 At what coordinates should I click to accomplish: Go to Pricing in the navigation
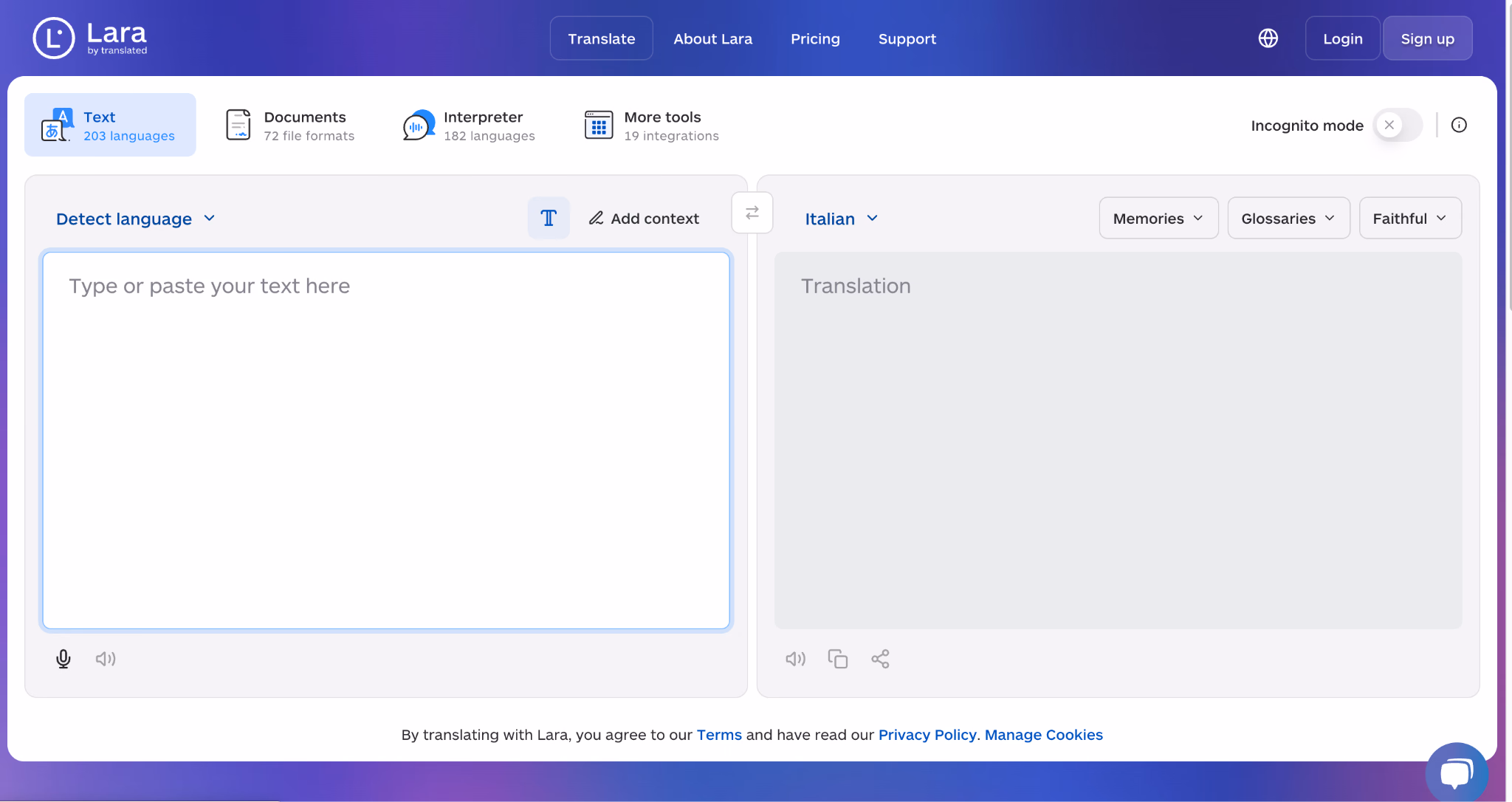tap(815, 38)
